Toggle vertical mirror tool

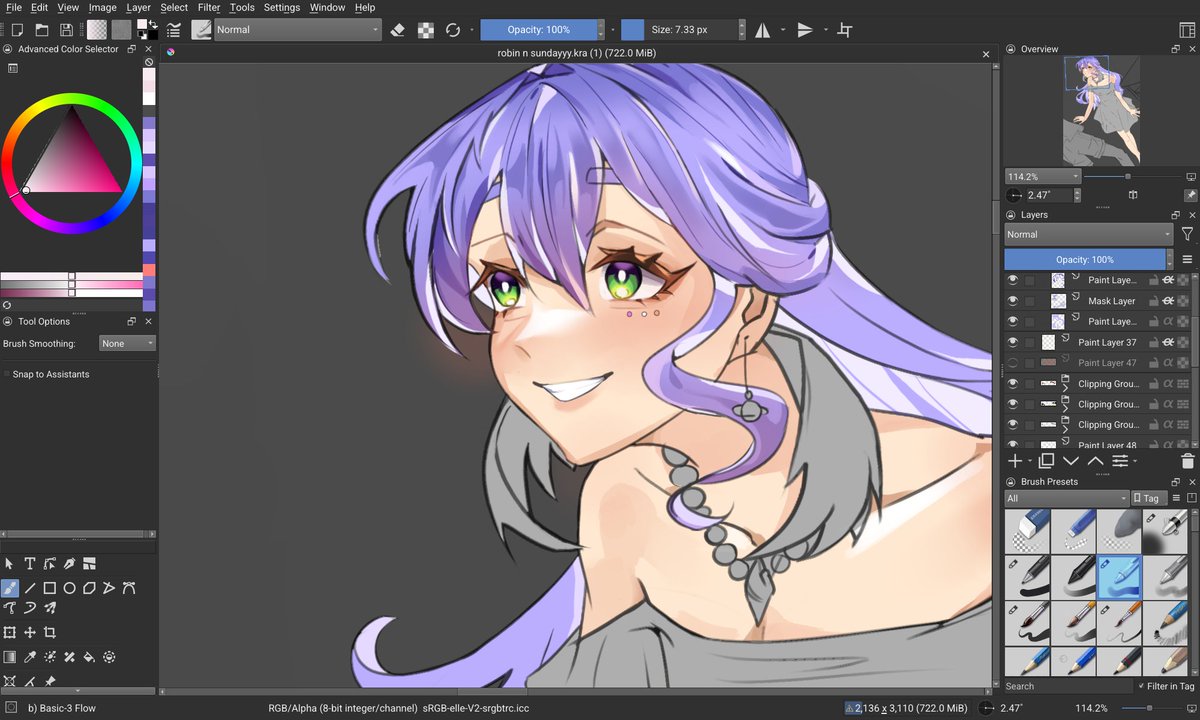pos(805,30)
